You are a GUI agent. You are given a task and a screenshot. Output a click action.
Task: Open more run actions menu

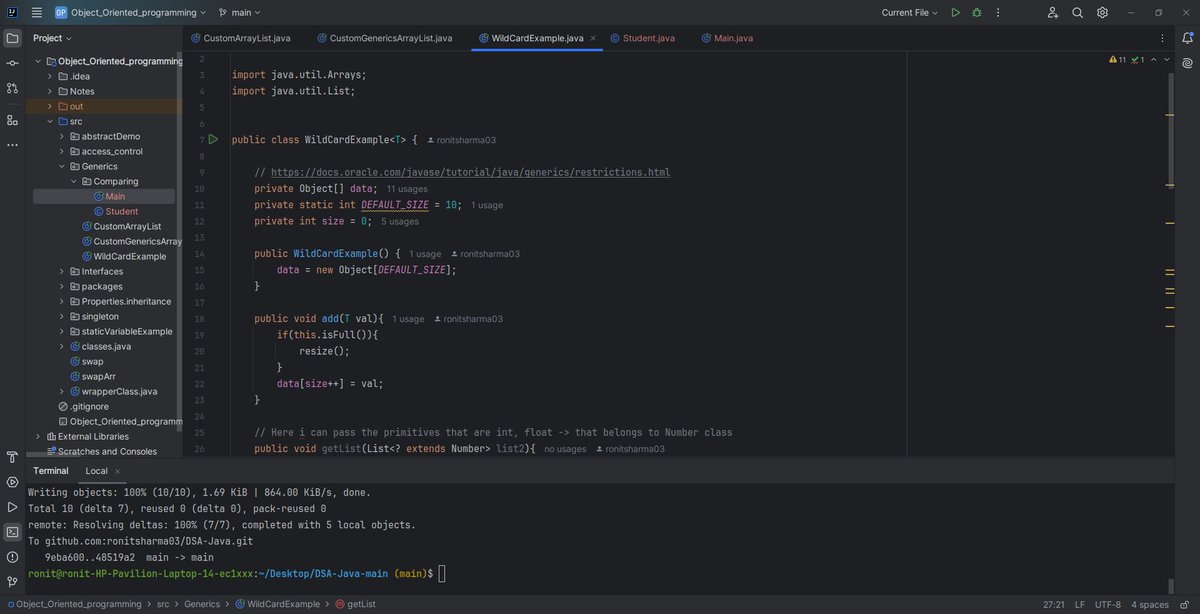click(x=997, y=13)
